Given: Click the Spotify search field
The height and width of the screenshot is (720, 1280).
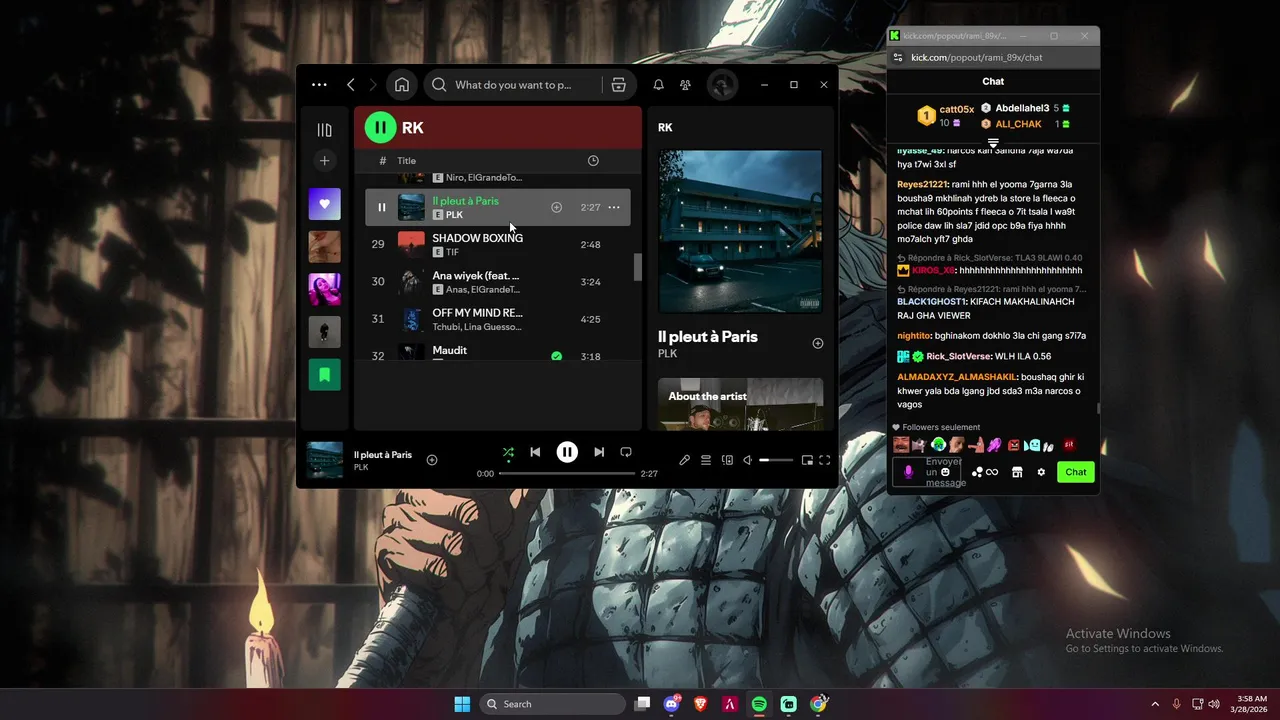Looking at the screenshot, I should [x=512, y=85].
